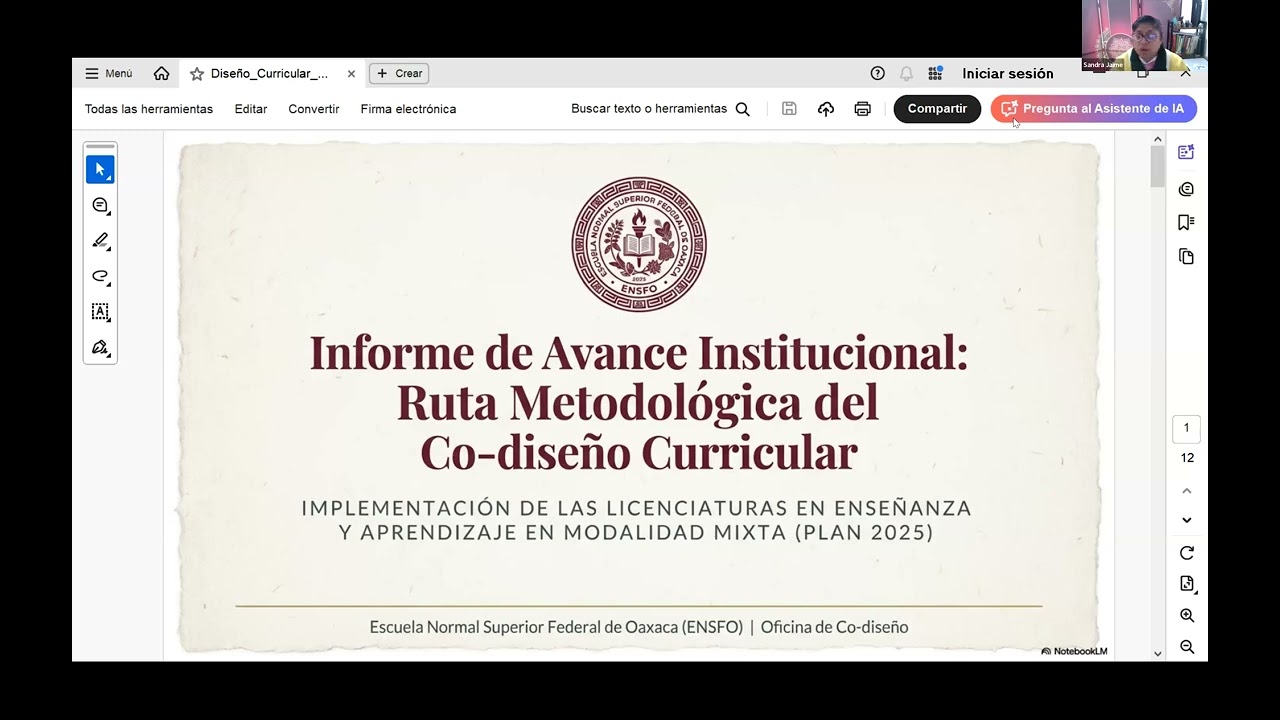Print the document with printer icon
This screenshot has width=1280, height=720.
pos(862,109)
